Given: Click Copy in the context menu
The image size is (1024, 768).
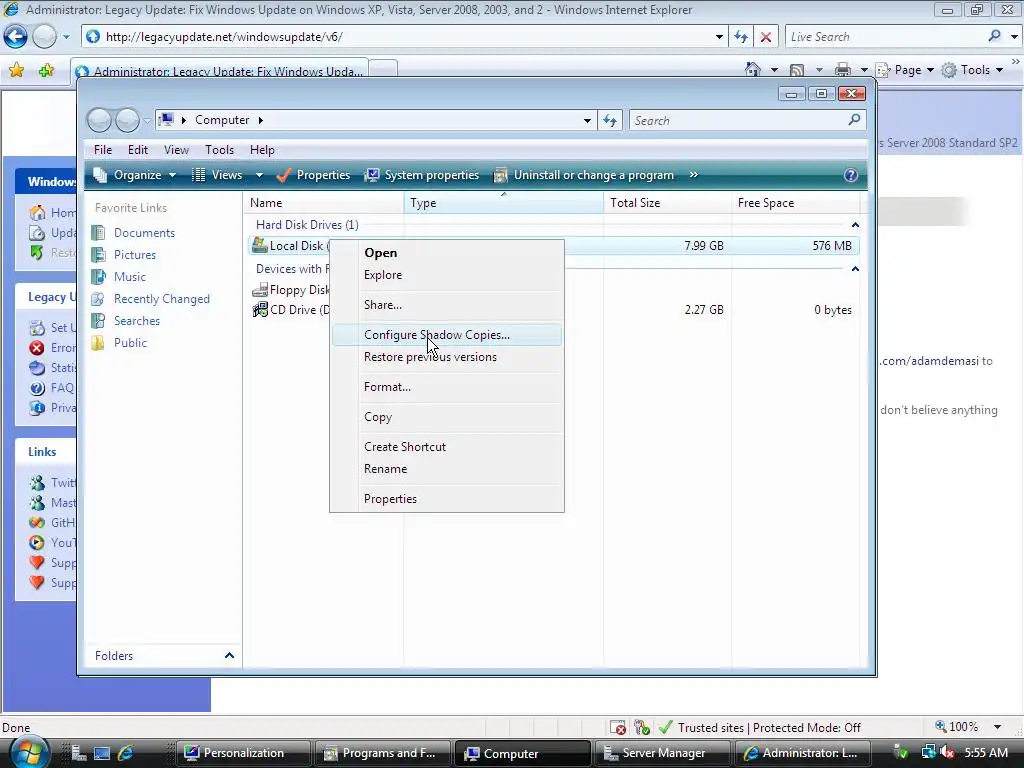Looking at the screenshot, I should pos(378,417).
